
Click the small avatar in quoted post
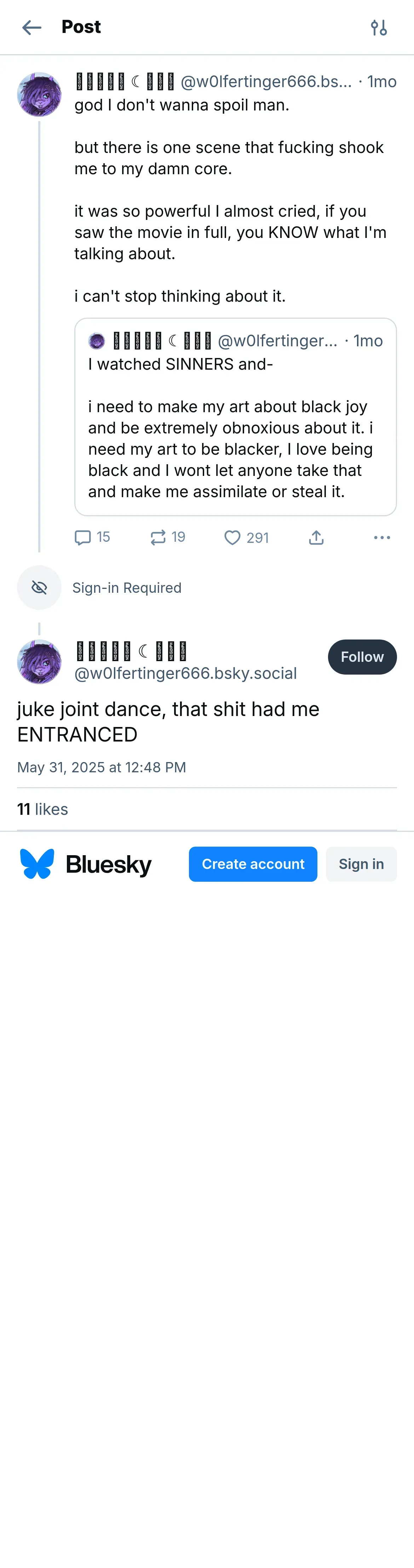pos(97,341)
